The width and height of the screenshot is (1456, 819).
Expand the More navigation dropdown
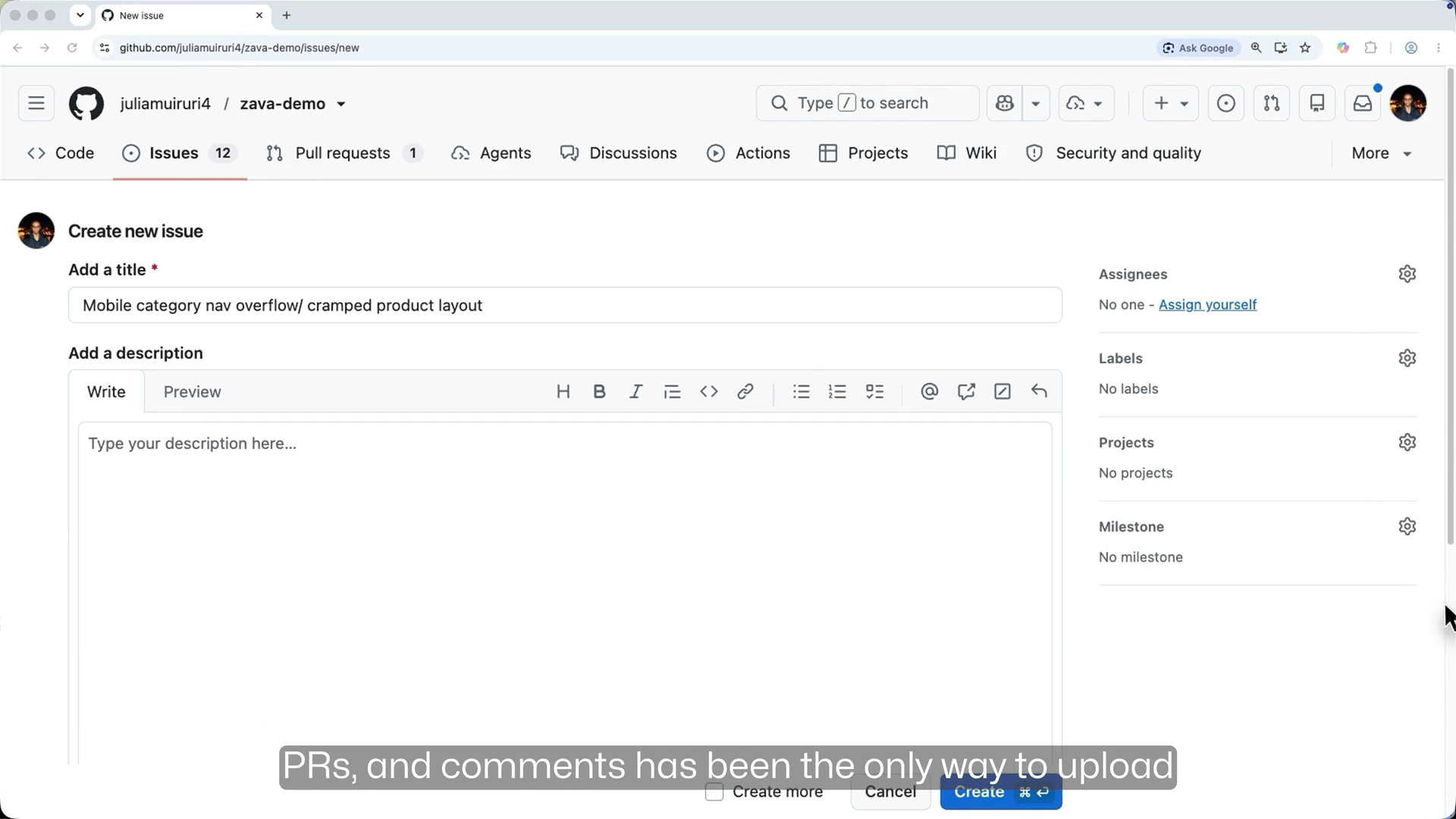coord(1381,153)
